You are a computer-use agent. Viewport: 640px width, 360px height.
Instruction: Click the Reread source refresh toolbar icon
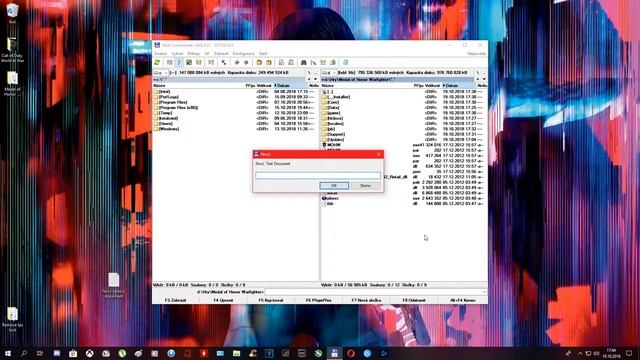157,62
